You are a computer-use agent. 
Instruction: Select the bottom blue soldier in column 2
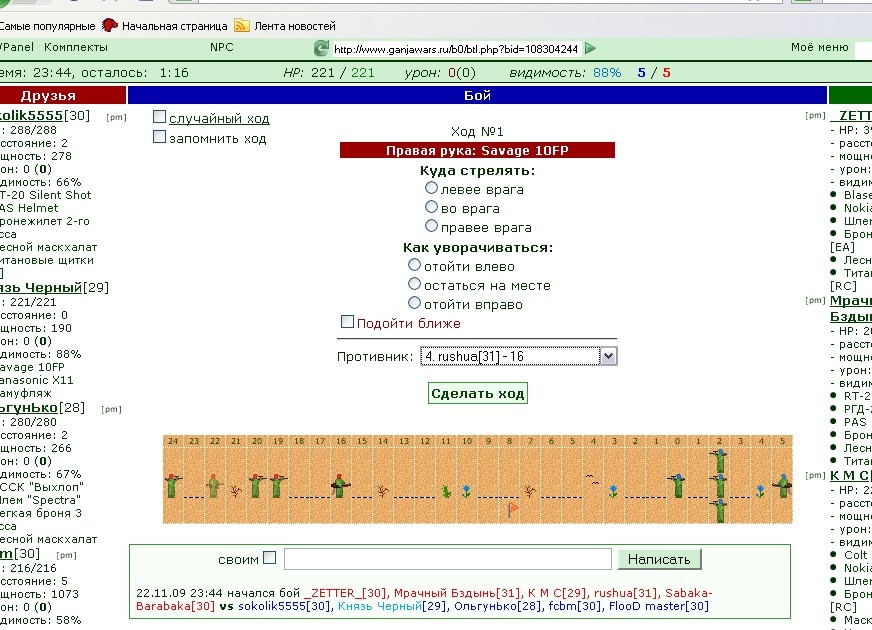click(719, 510)
